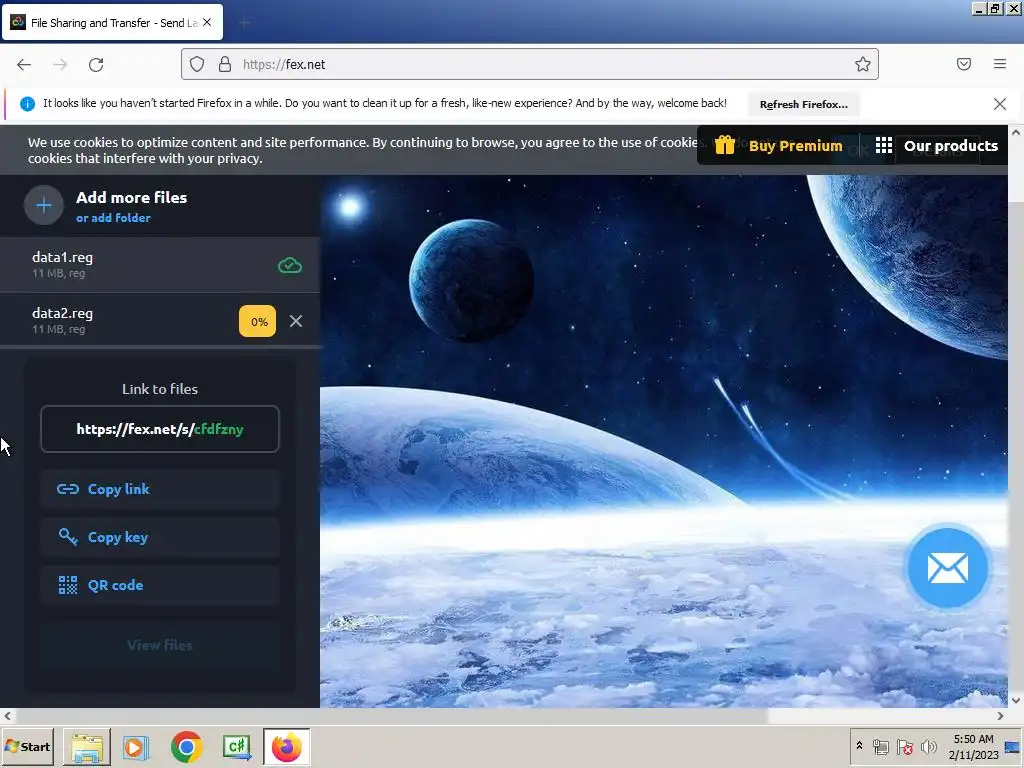Go back using browser back arrow

click(x=24, y=65)
